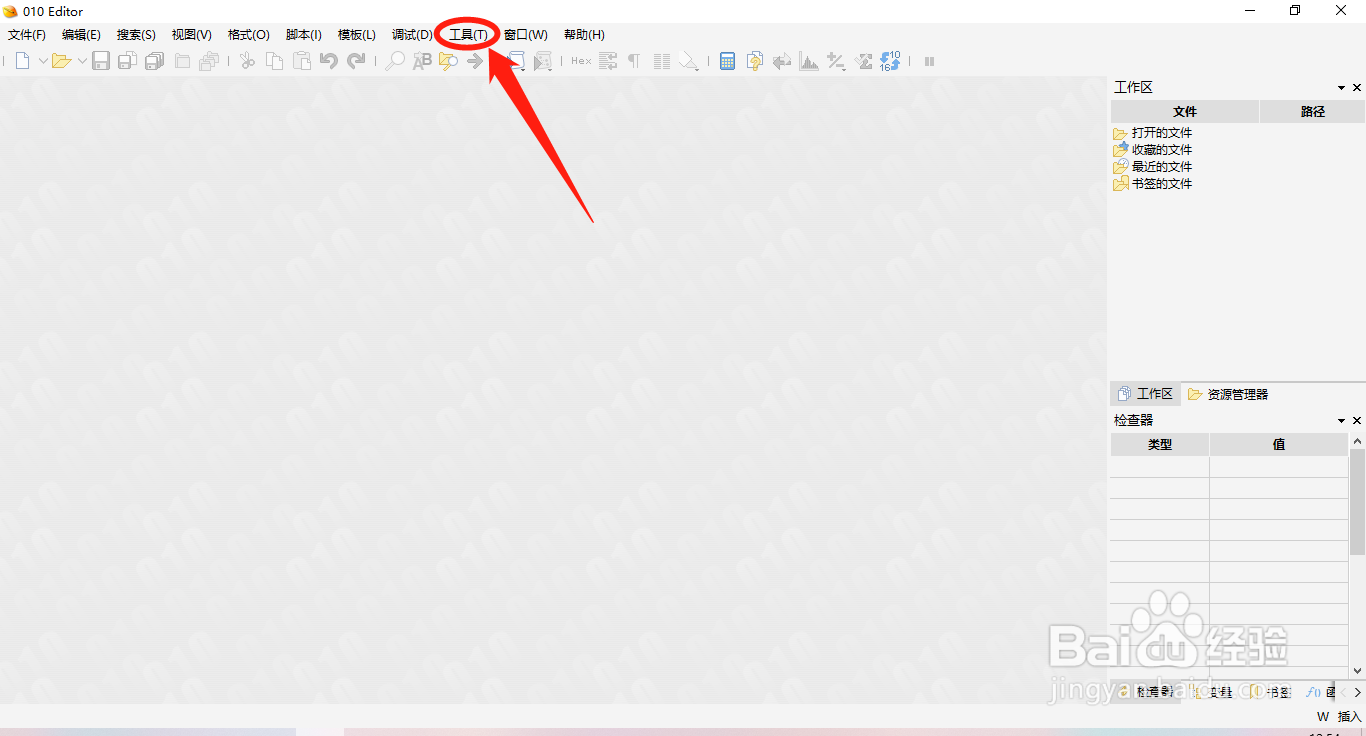The height and width of the screenshot is (736, 1366).
Task: Click the Save As toolbar icon
Action: point(127,61)
